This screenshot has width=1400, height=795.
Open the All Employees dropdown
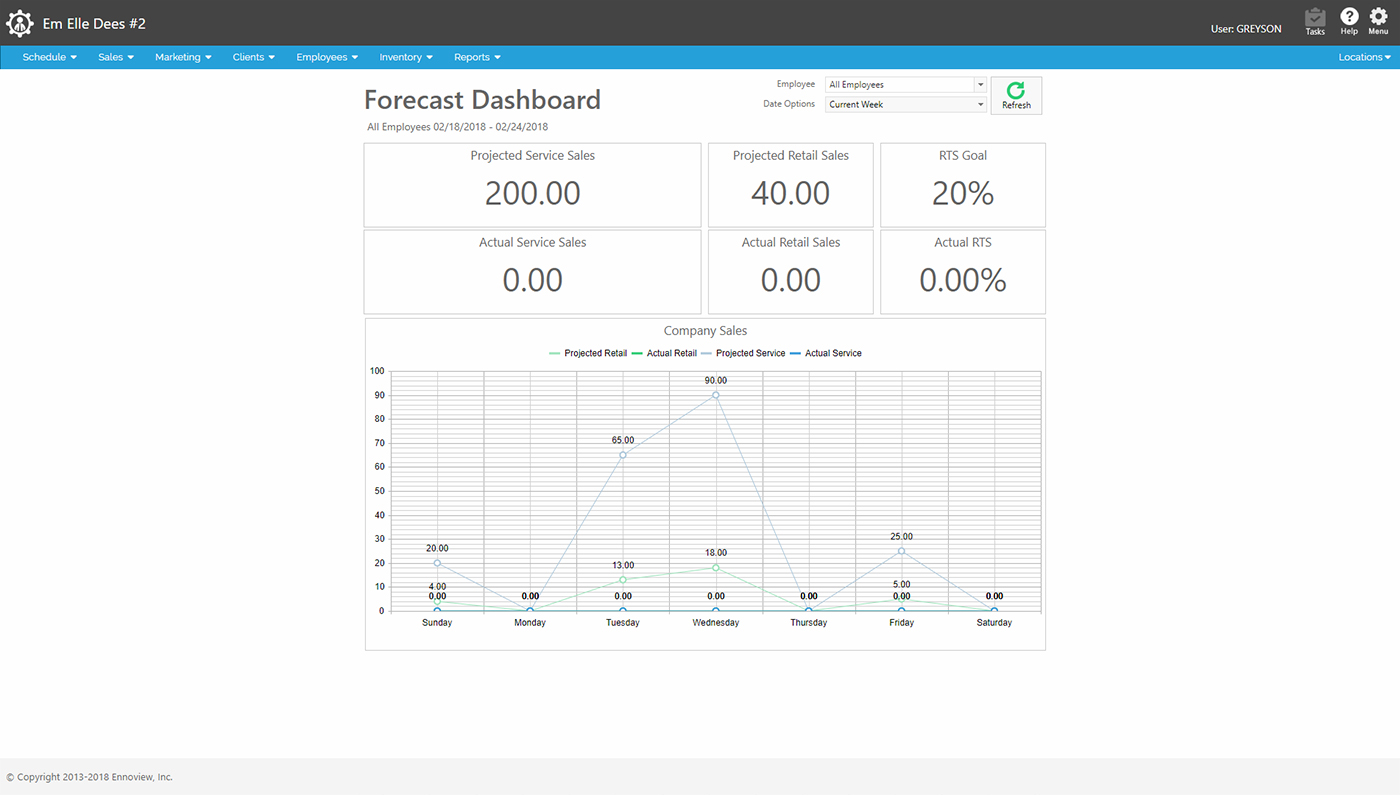point(906,85)
